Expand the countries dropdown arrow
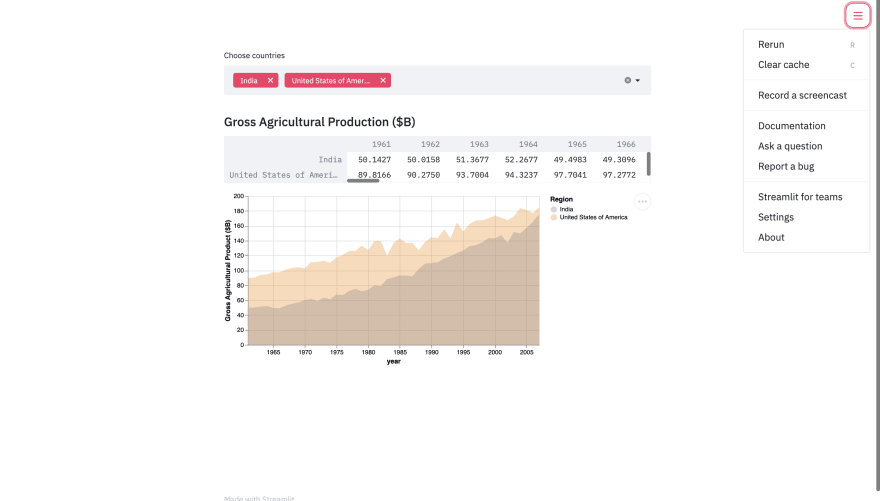880x501 pixels. point(638,80)
